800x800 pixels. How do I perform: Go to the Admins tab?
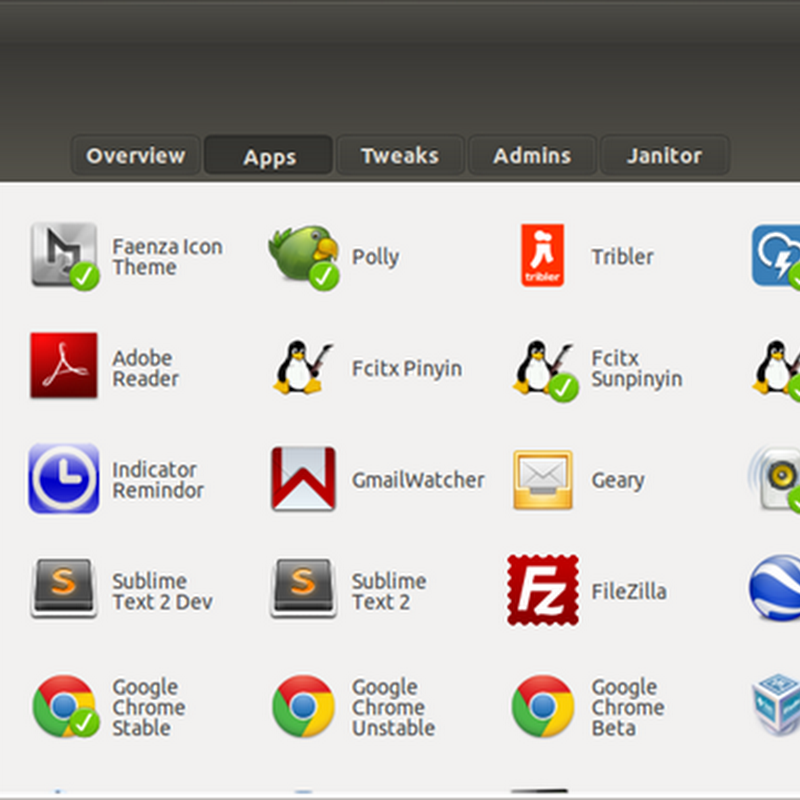(x=532, y=156)
